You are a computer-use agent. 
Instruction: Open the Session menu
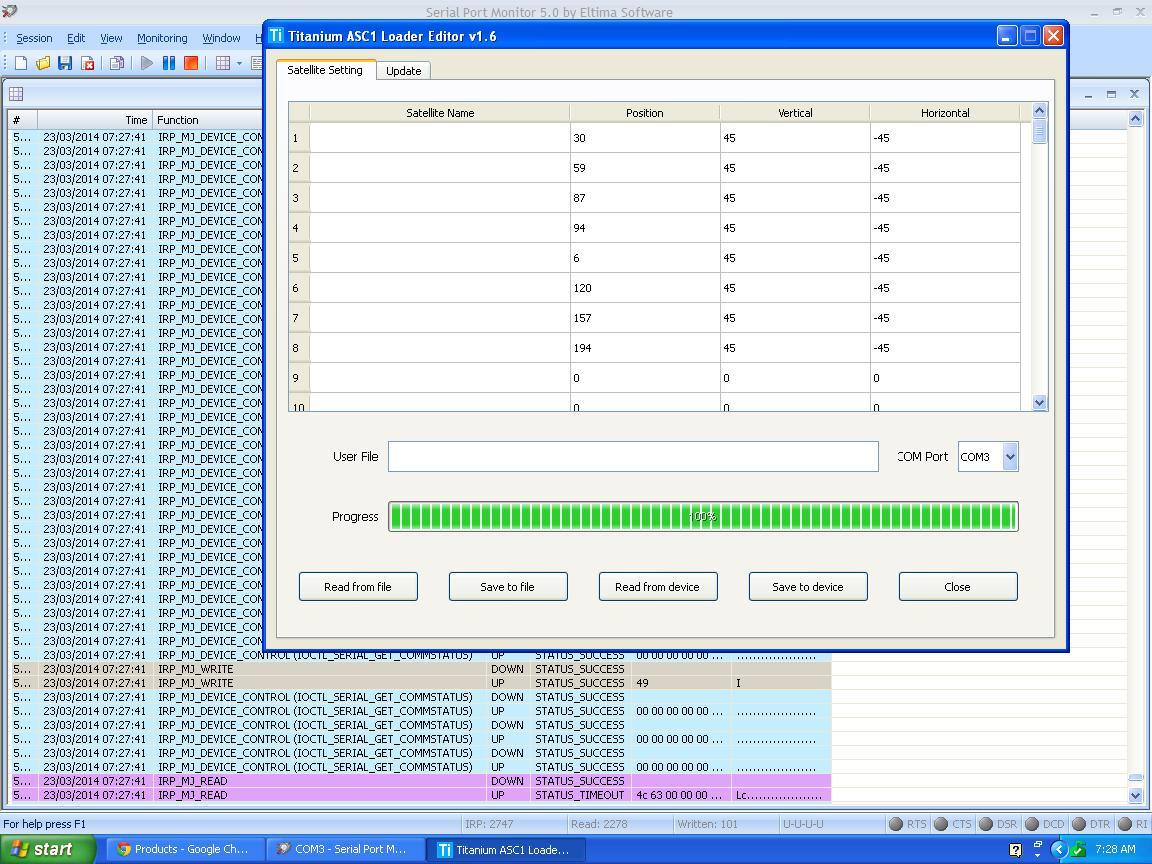click(x=34, y=38)
